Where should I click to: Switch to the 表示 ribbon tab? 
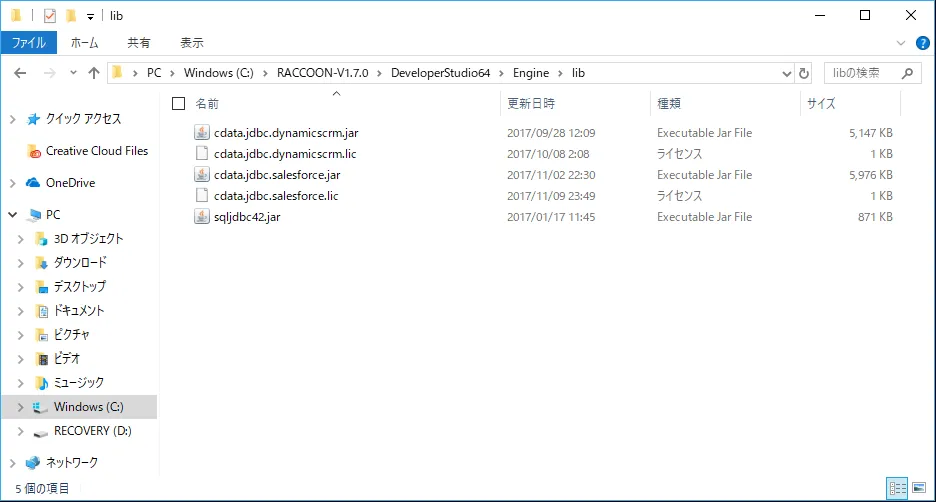pos(191,43)
